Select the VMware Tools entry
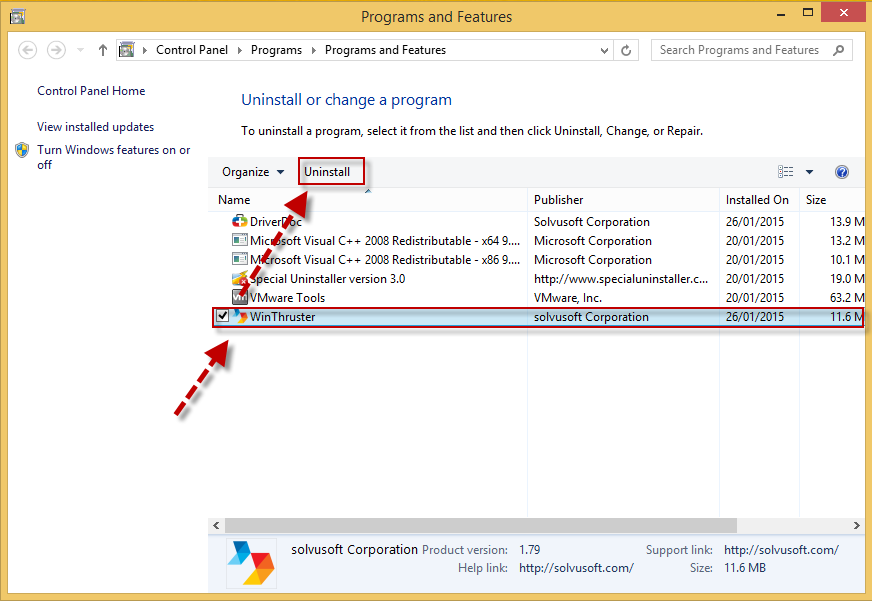 [x=287, y=297]
